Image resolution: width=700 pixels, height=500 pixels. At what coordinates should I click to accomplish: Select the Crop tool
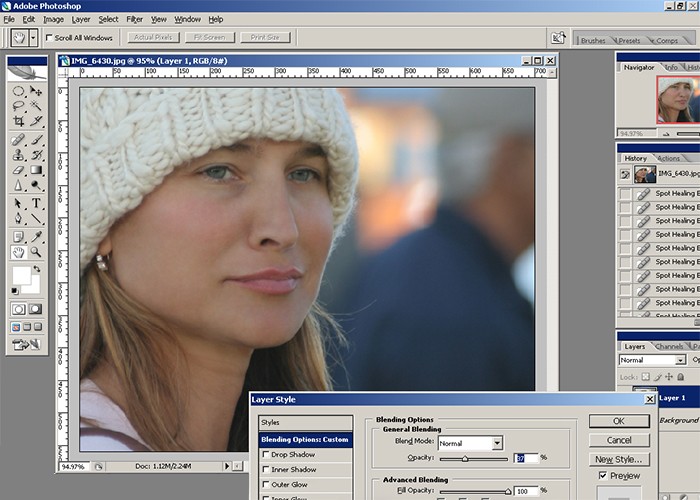coord(18,121)
